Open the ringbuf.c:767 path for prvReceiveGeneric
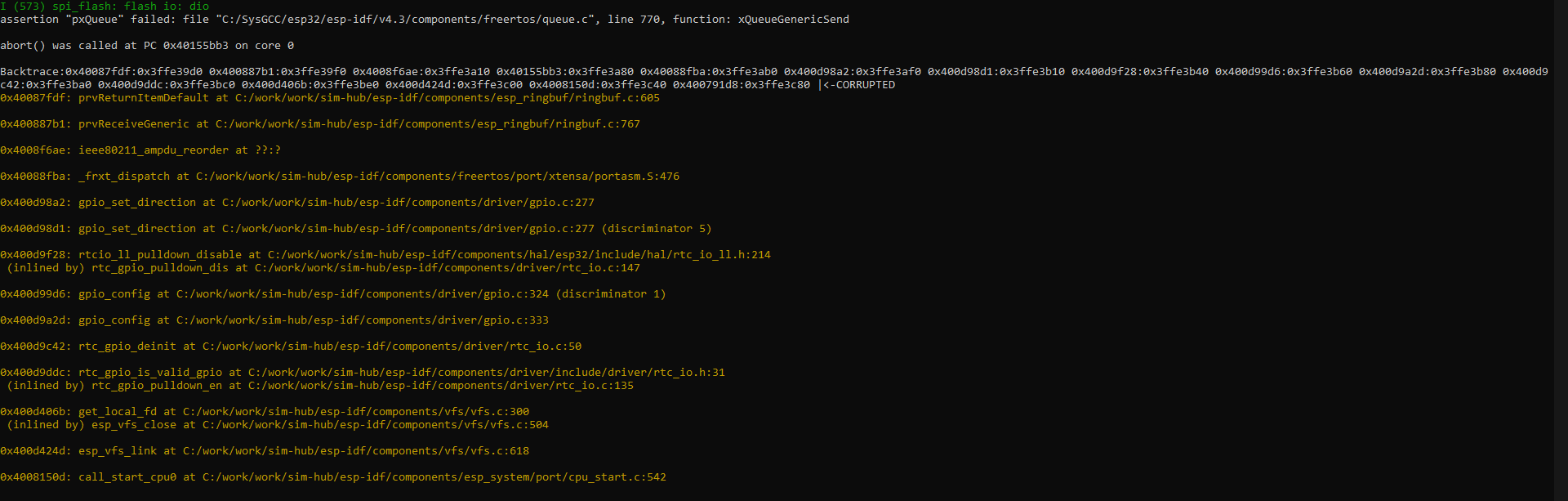The height and width of the screenshot is (501, 1568). tap(427, 124)
